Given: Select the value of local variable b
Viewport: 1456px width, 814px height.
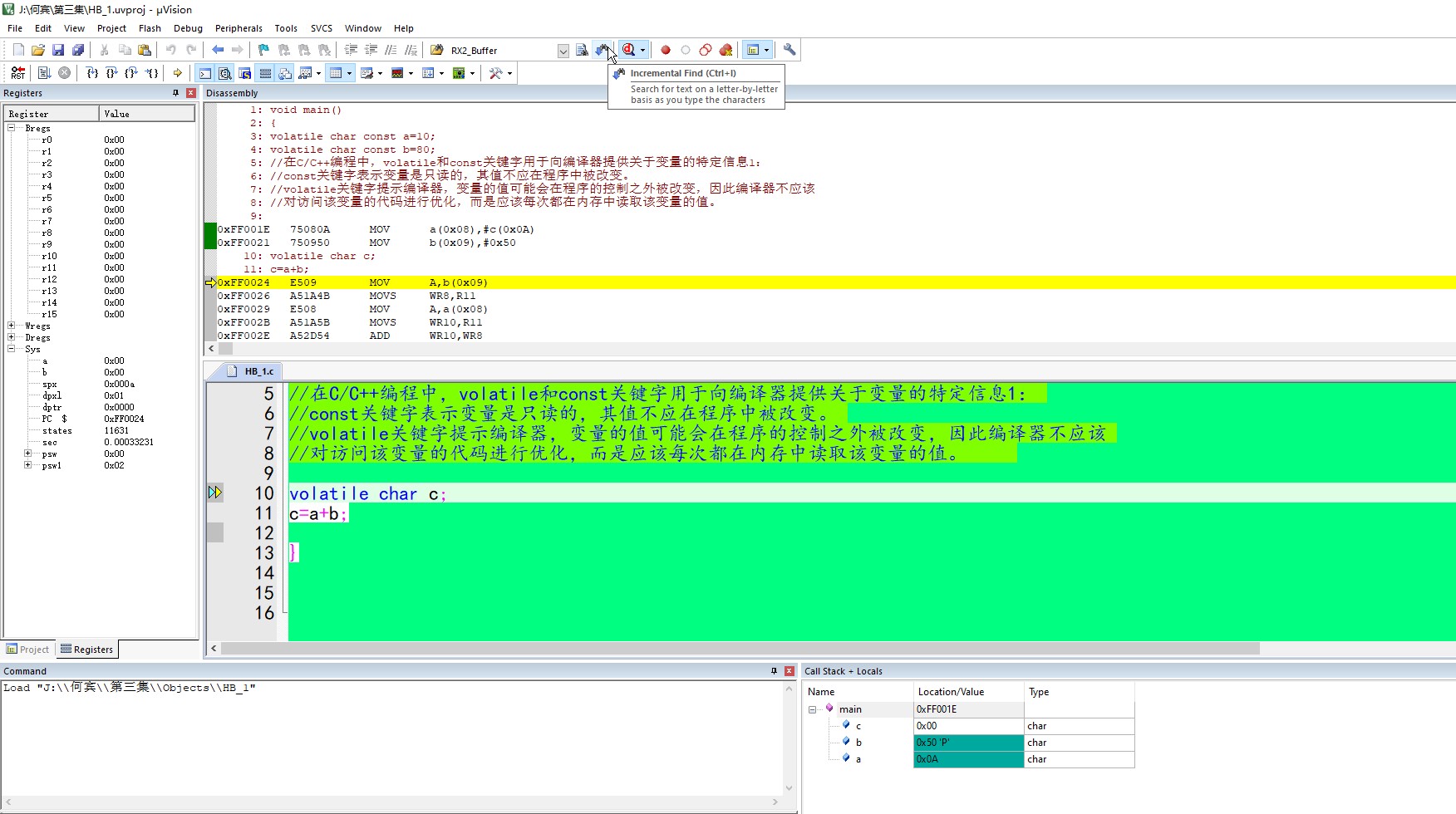Looking at the screenshot, I should coord(967,743).
